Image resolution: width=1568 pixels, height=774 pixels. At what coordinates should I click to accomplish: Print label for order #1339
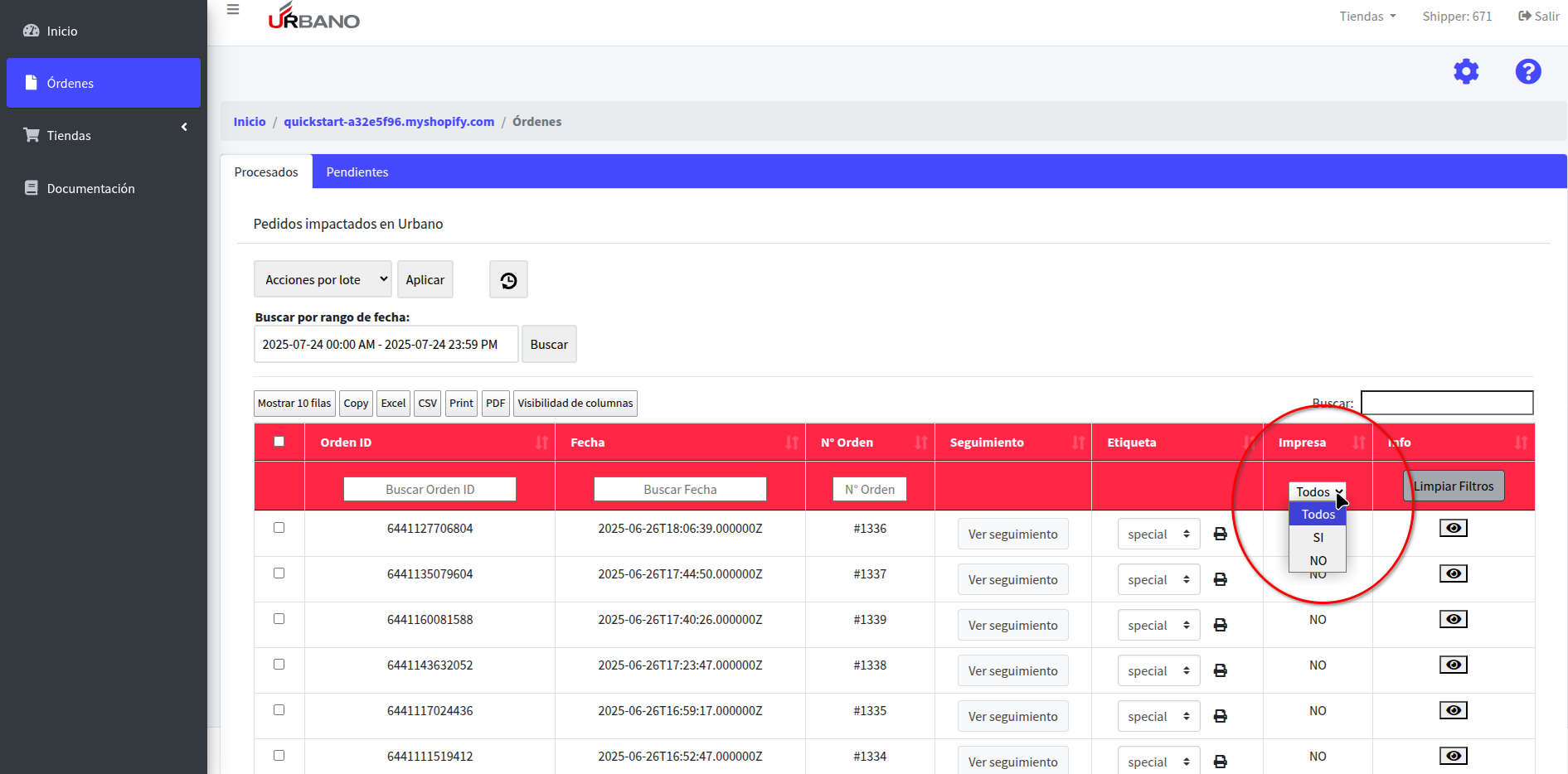coord(1220,626)
